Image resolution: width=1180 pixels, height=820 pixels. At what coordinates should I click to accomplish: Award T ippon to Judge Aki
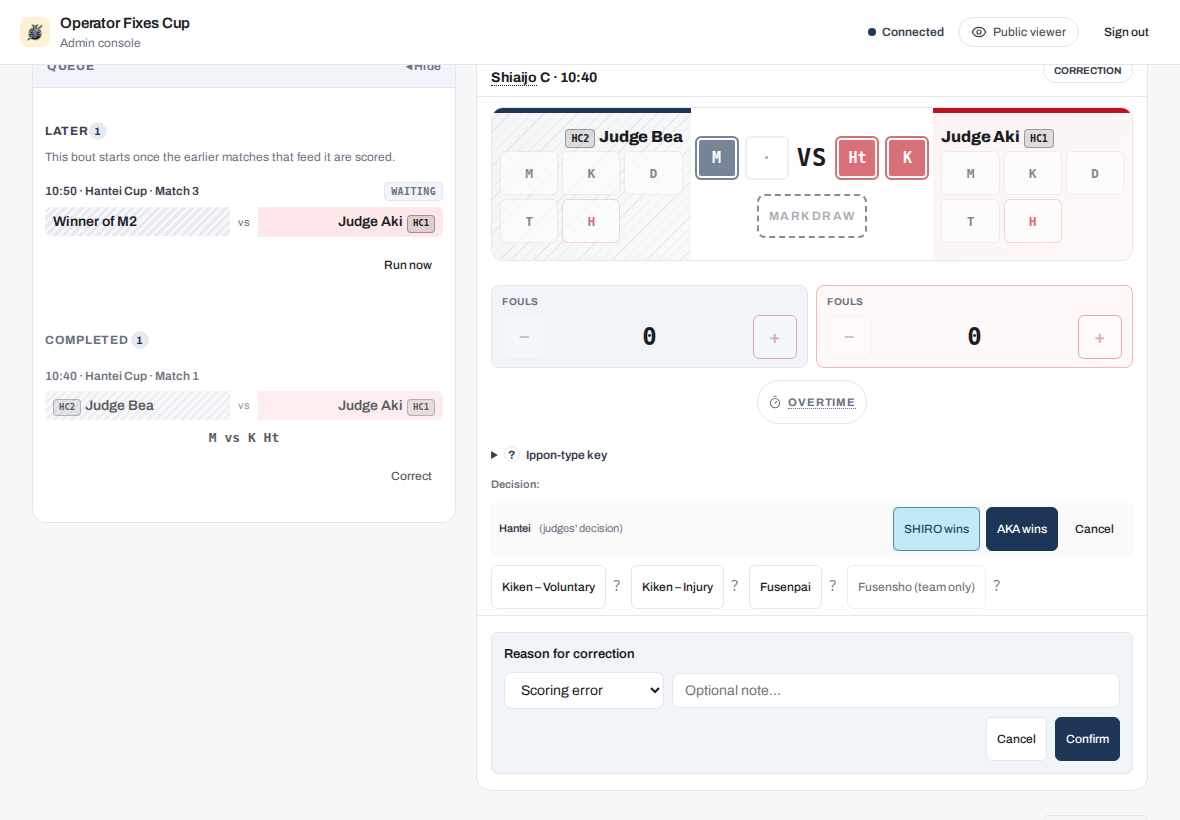click(971, 221)
